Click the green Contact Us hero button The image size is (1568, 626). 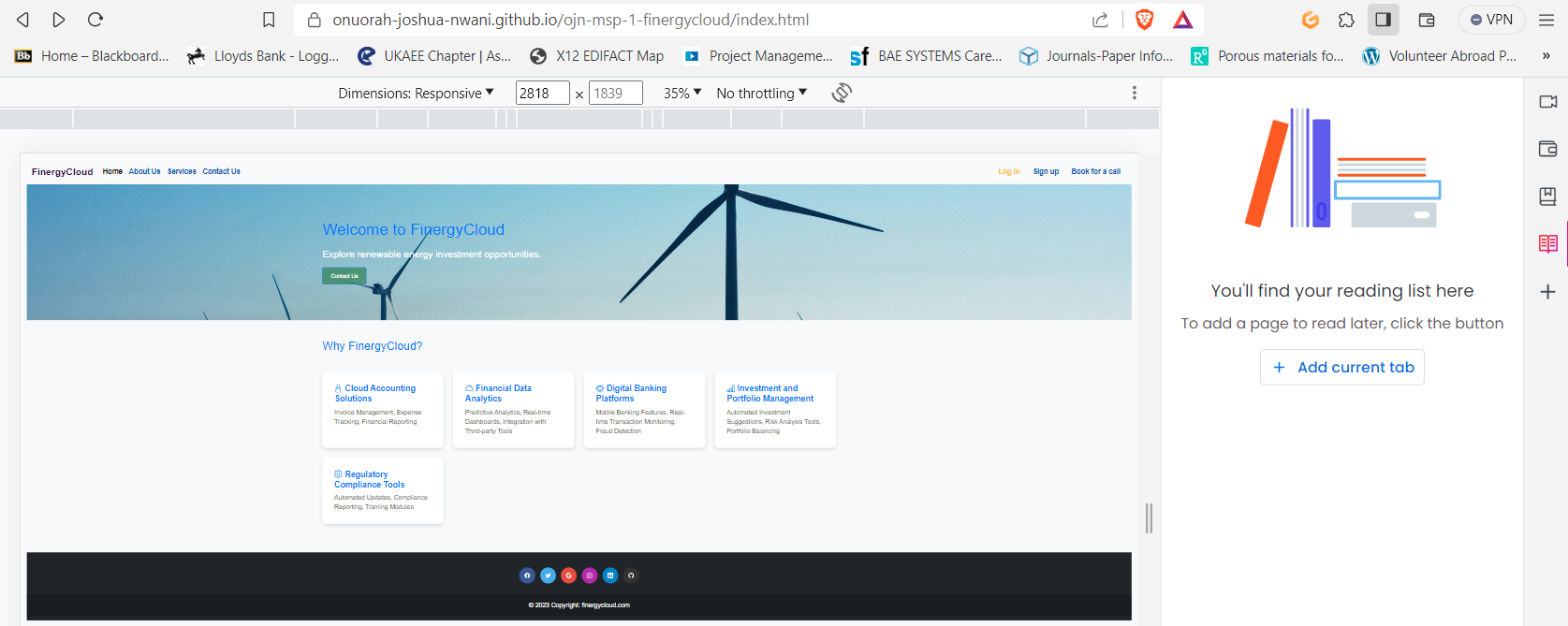point(344,276)
